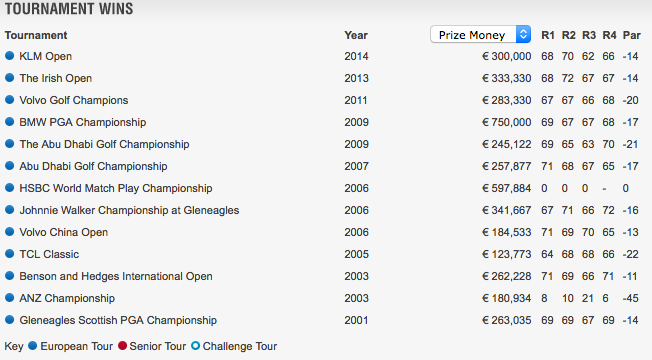Click the Volvo China Open tournament name
The image size is (652, 360).
(64, 232)
